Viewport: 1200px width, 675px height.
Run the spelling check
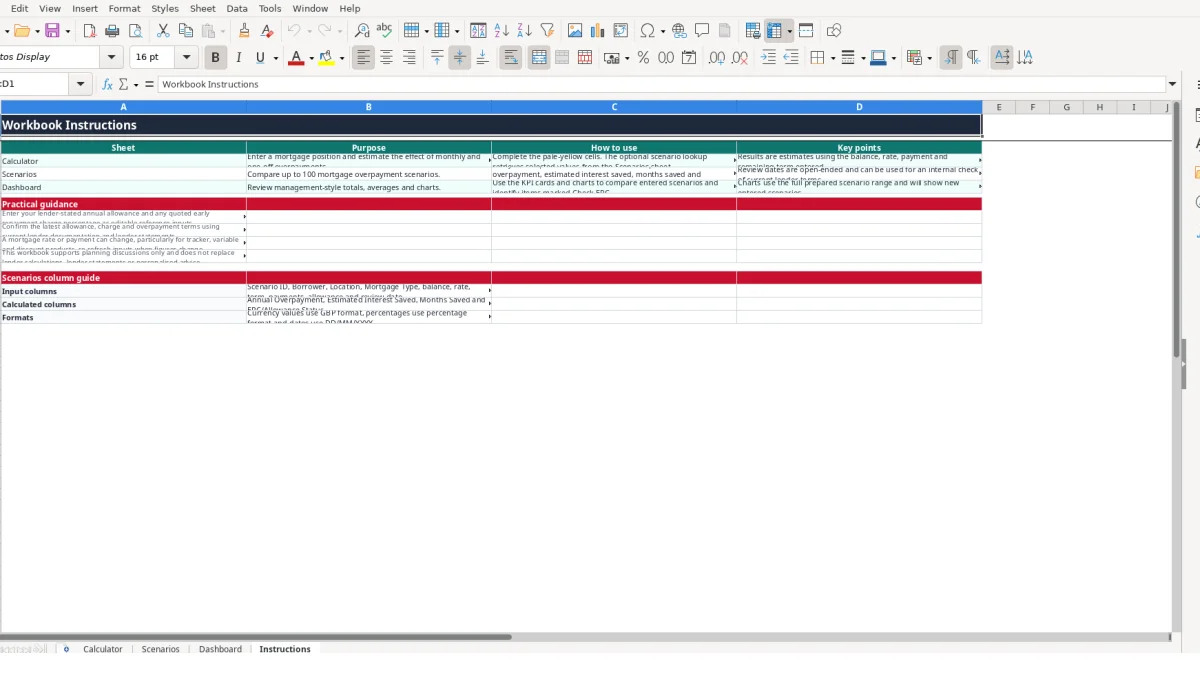click(384, 31)
